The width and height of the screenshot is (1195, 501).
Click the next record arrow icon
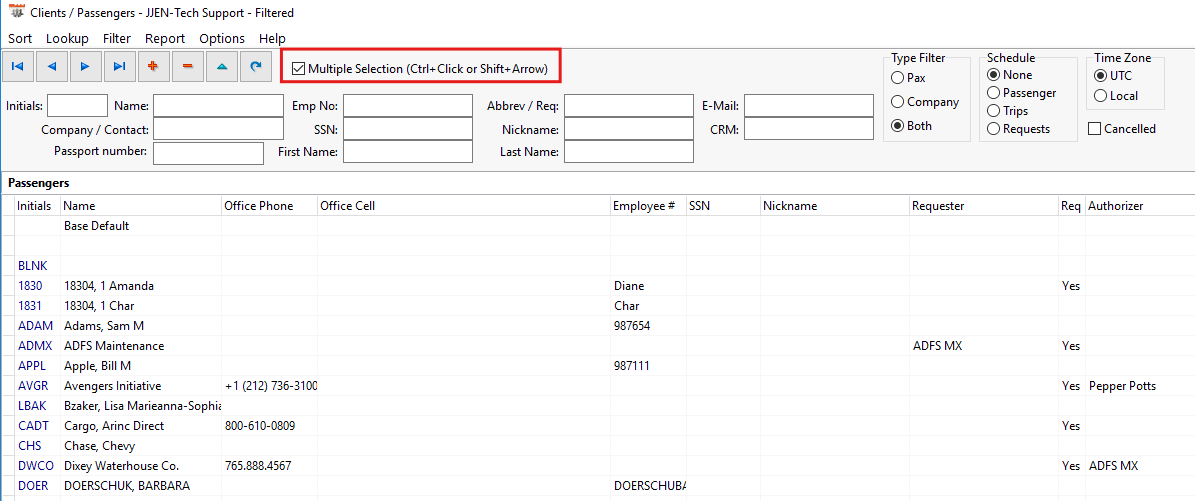[x=85, y=66]
